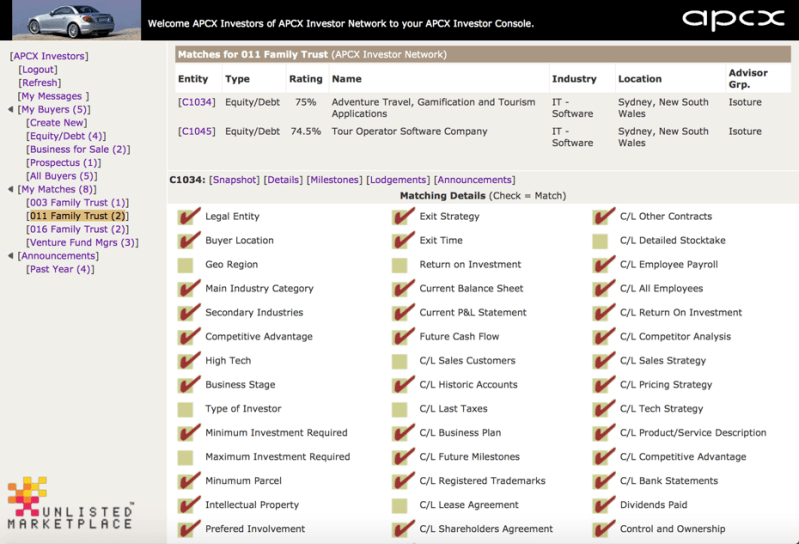Collapse the My Matches (8) tree arrow
Viewport: 799px width, 544px height.
pyautogui.click(x=11, y=189)
